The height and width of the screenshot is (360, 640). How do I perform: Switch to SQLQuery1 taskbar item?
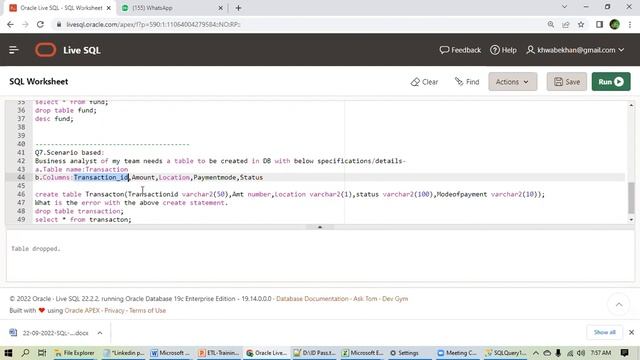pos(505,353)
